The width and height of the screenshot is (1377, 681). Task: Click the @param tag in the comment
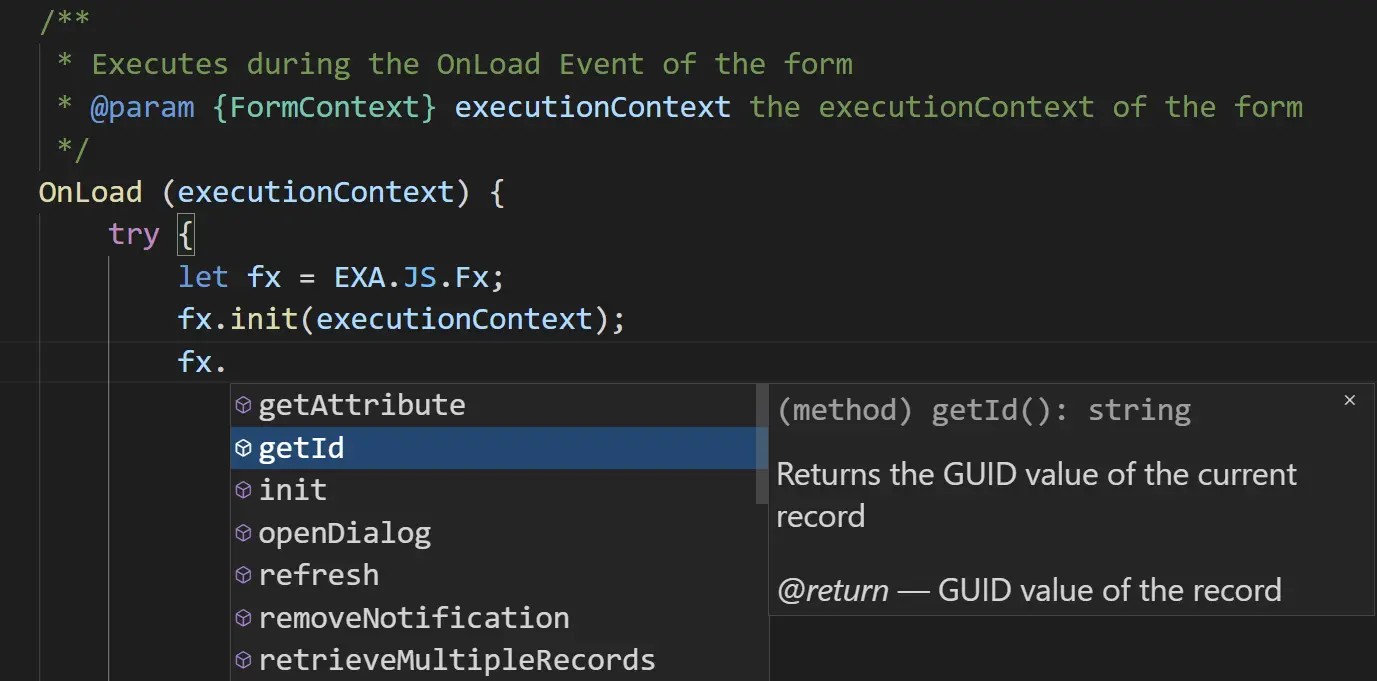click(x=142, y=107)
